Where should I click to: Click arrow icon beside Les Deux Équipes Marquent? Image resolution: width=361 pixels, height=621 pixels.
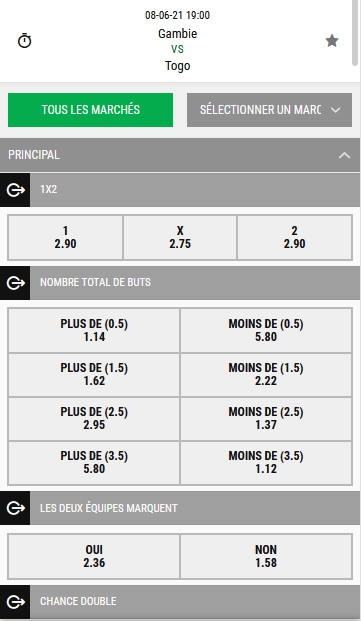tap(15, 508)
